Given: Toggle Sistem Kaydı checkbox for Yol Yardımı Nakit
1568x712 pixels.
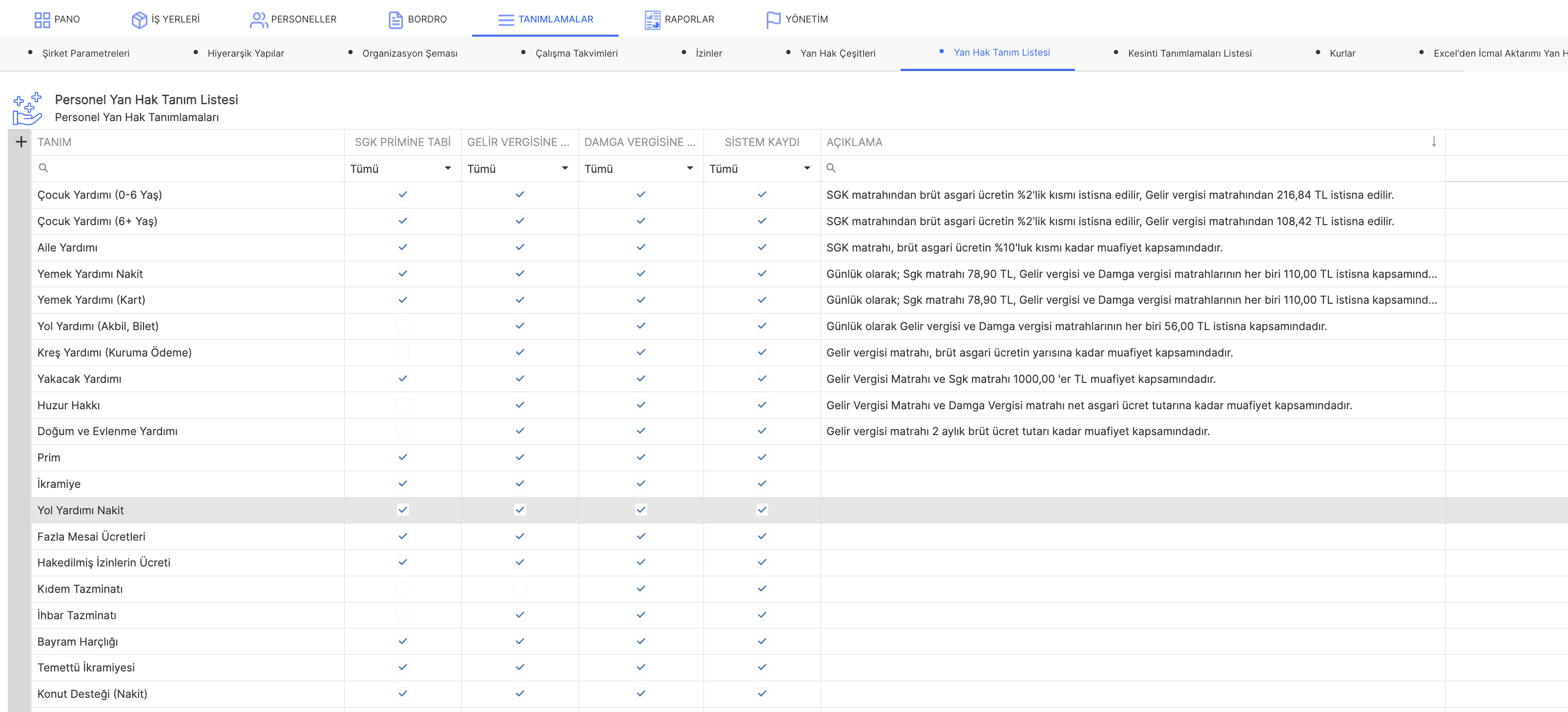Looking at the screenshot, I should [x=762, y=510].
